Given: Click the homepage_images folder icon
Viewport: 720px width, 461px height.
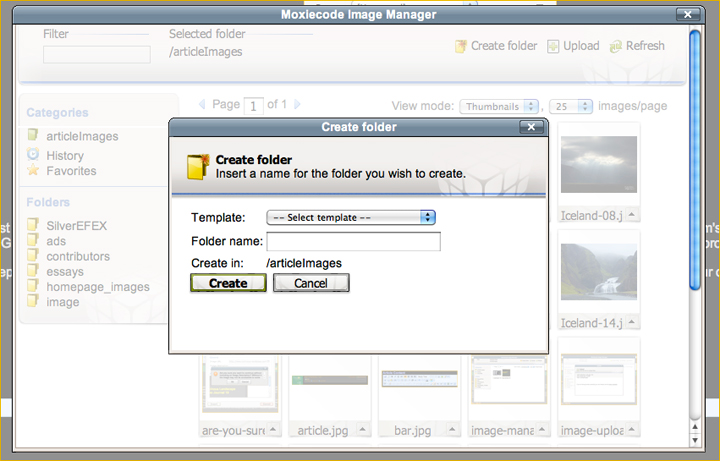Looking at the screenshot, I should click(x=33, y=285).
